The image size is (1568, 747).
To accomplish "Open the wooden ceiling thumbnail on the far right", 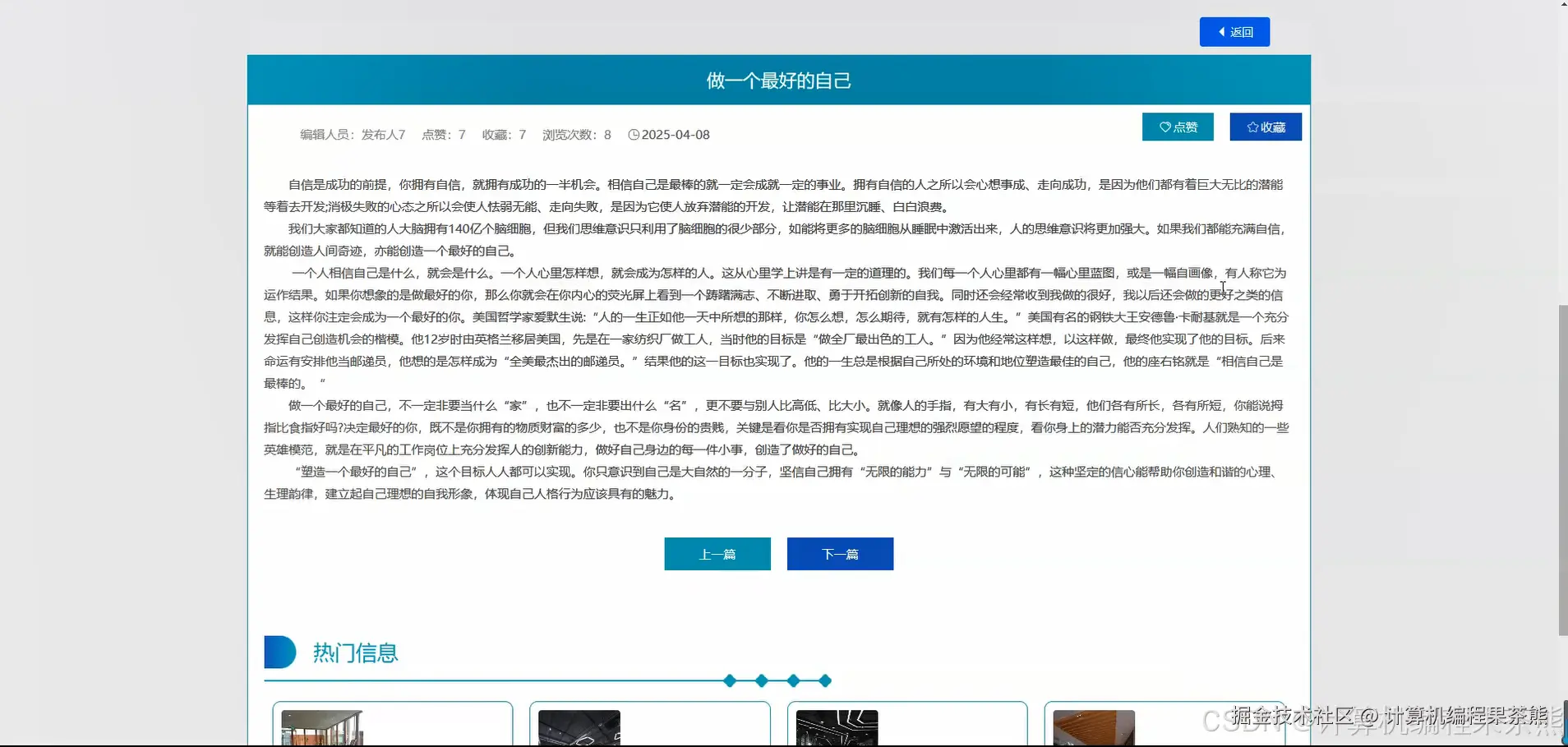I will (1093, 727).
